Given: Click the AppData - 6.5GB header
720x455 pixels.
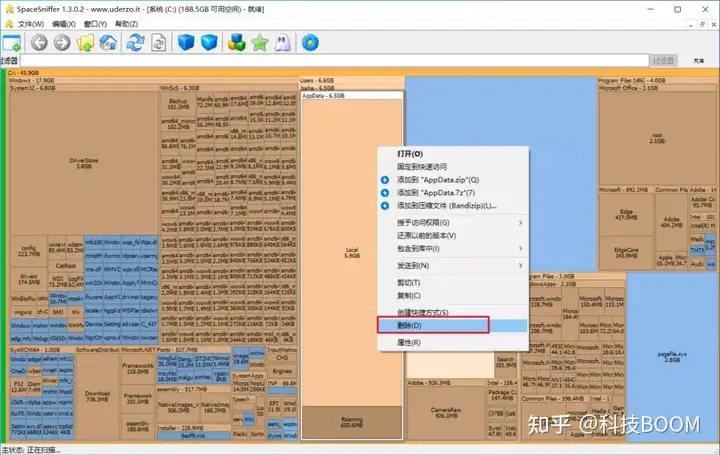Looking at the screenshot, I should point(352,96).
